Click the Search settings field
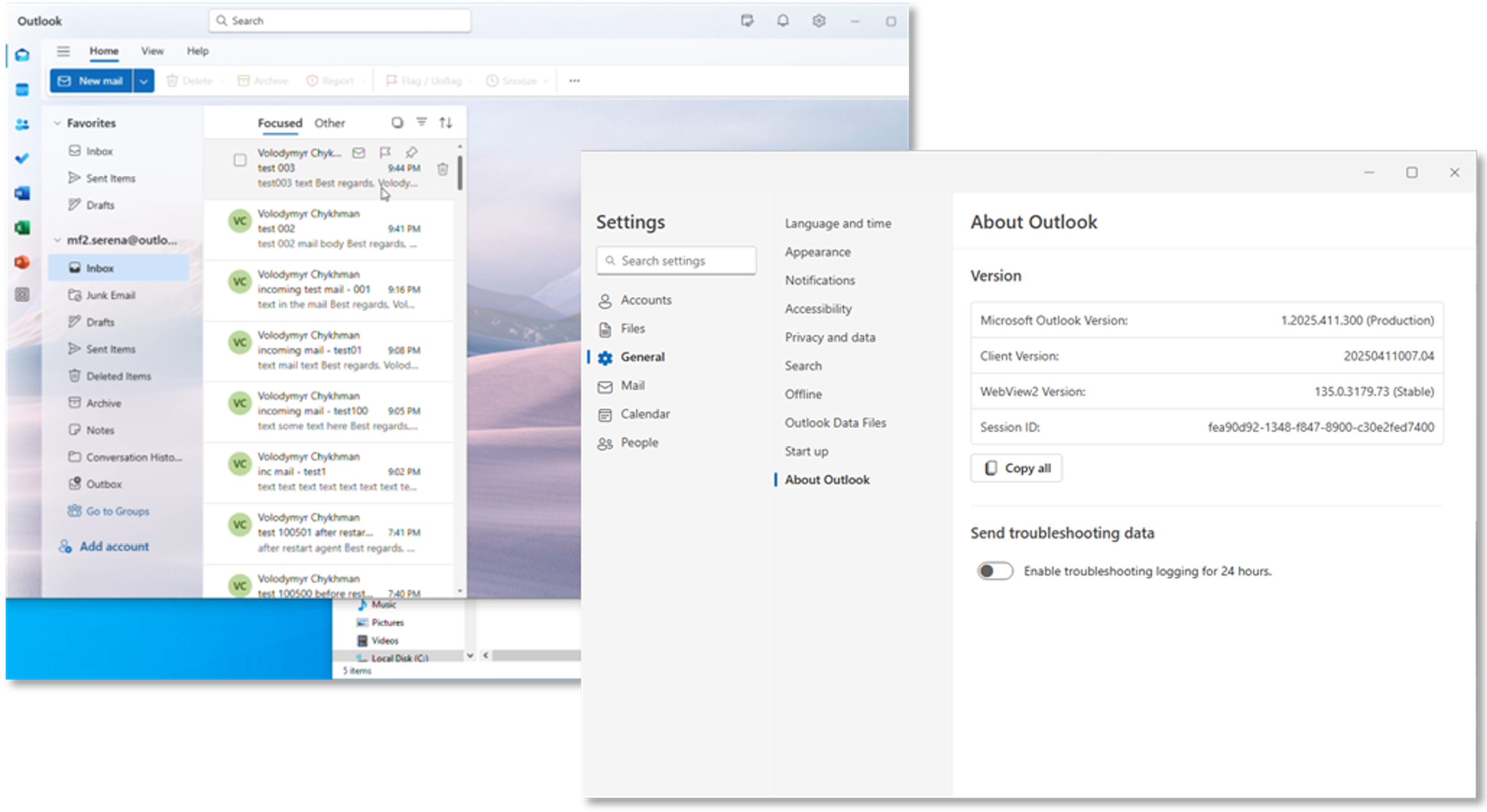The width and height of the screenshot is (1487, 812). click(676, 260)
